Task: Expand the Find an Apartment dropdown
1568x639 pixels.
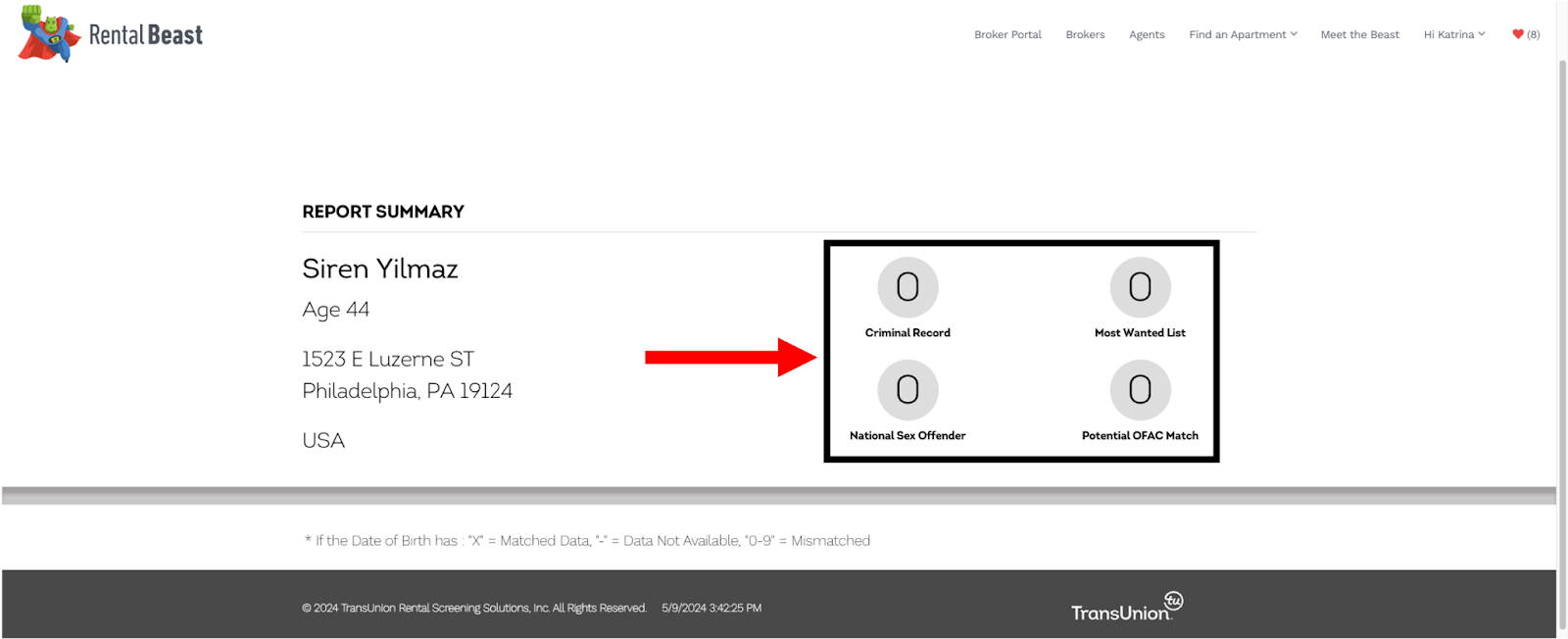Action: click(1243, 34)
